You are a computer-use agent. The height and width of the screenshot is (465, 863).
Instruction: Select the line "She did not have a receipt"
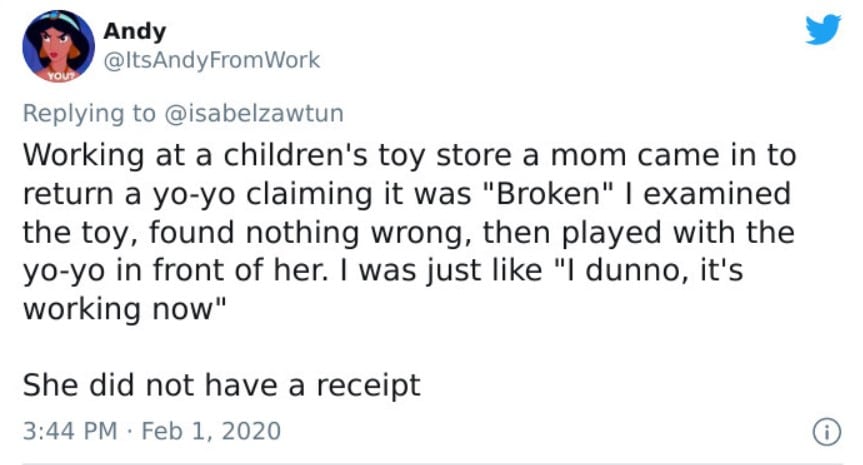point(221,386)
